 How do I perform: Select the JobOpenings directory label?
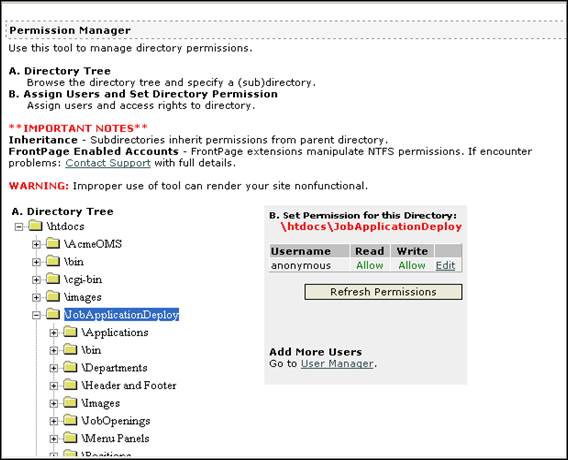[116, 421]
